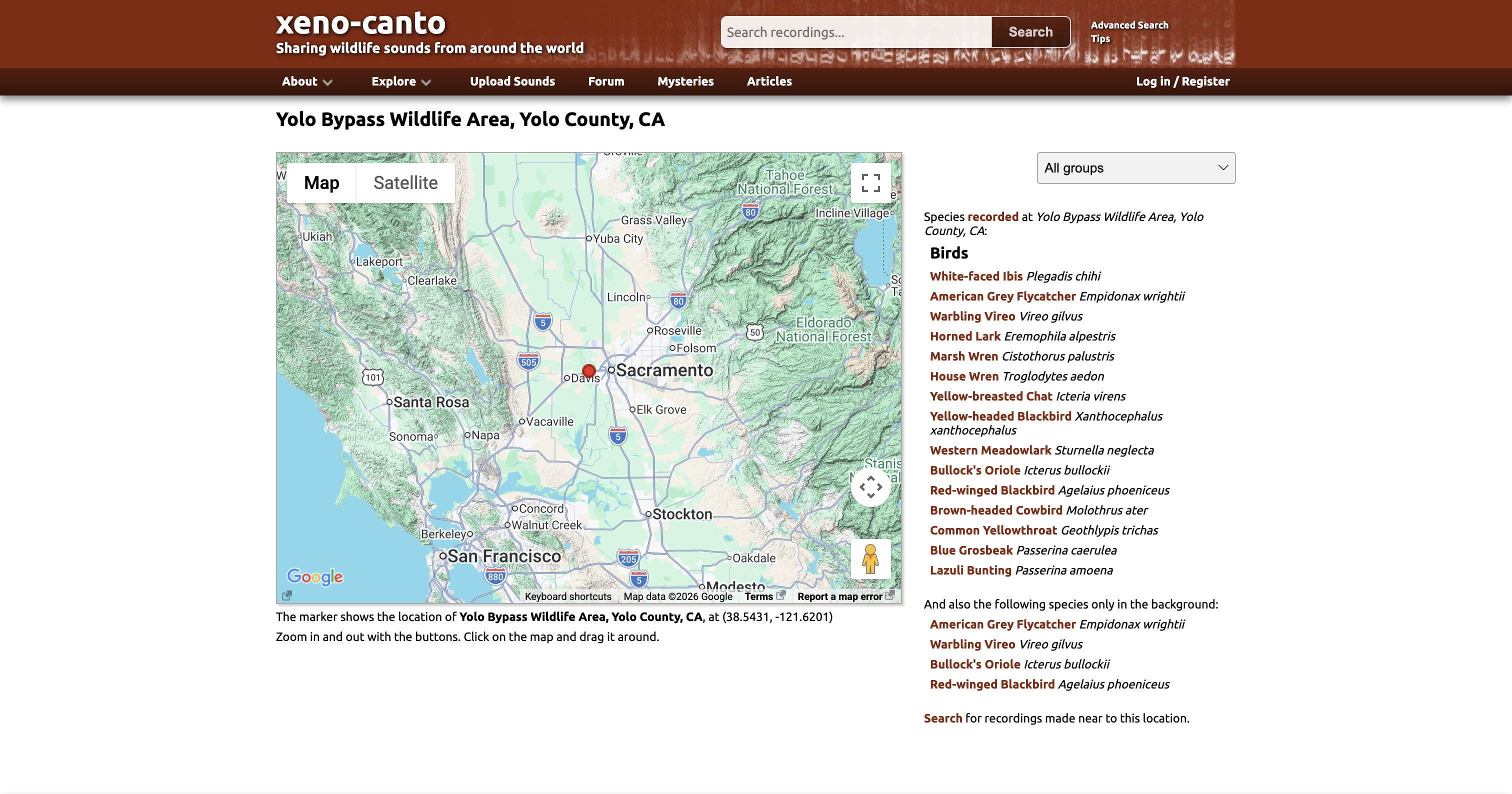Go to the Forum page
The width and height of the screenshot is (1512, 794).
(606, 81)
